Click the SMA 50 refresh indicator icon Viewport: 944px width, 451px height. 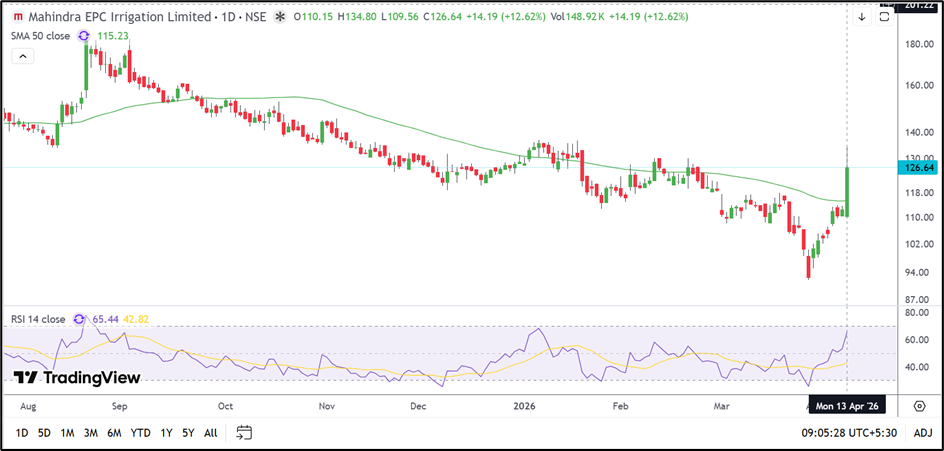pyautogui.click(x=83, y=36)
